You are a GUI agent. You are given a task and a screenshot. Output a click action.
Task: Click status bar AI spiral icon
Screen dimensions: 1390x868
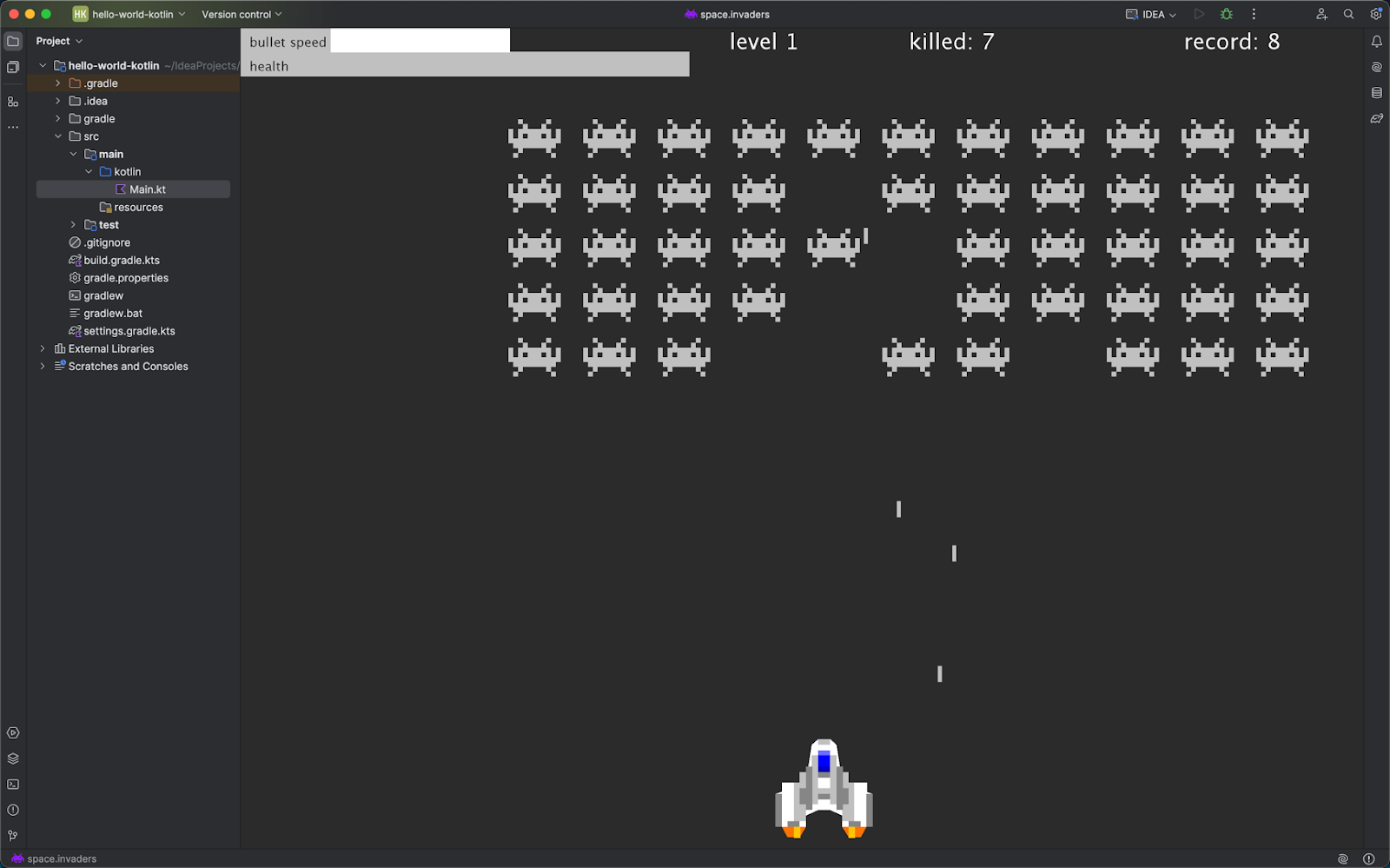pyautogui.click(x=1343, y=858)
